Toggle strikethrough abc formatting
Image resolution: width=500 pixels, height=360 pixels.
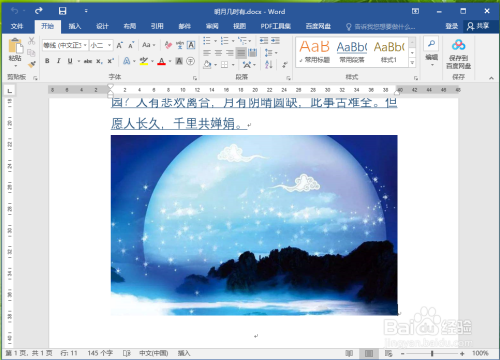coord(88,61)
